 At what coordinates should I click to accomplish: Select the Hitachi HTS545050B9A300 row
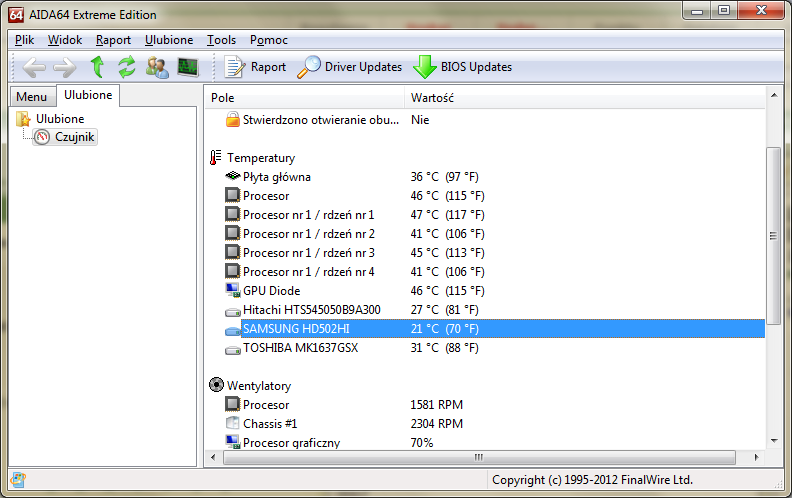click(x=485, y=310)
